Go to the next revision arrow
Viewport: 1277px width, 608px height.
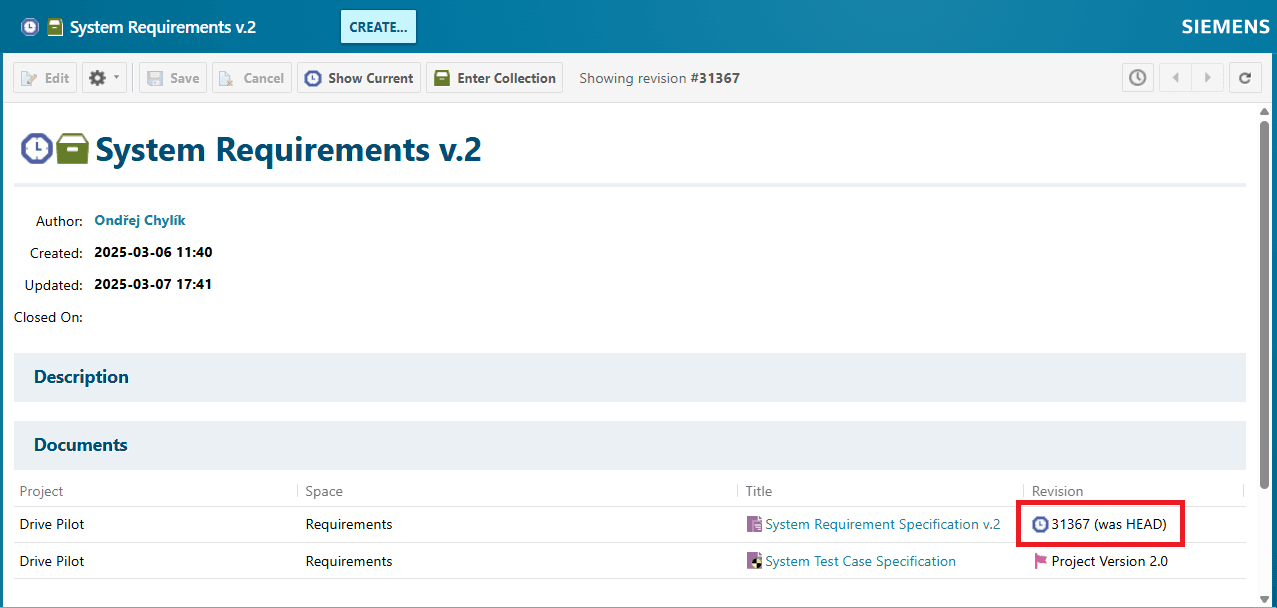point(1207,78)
